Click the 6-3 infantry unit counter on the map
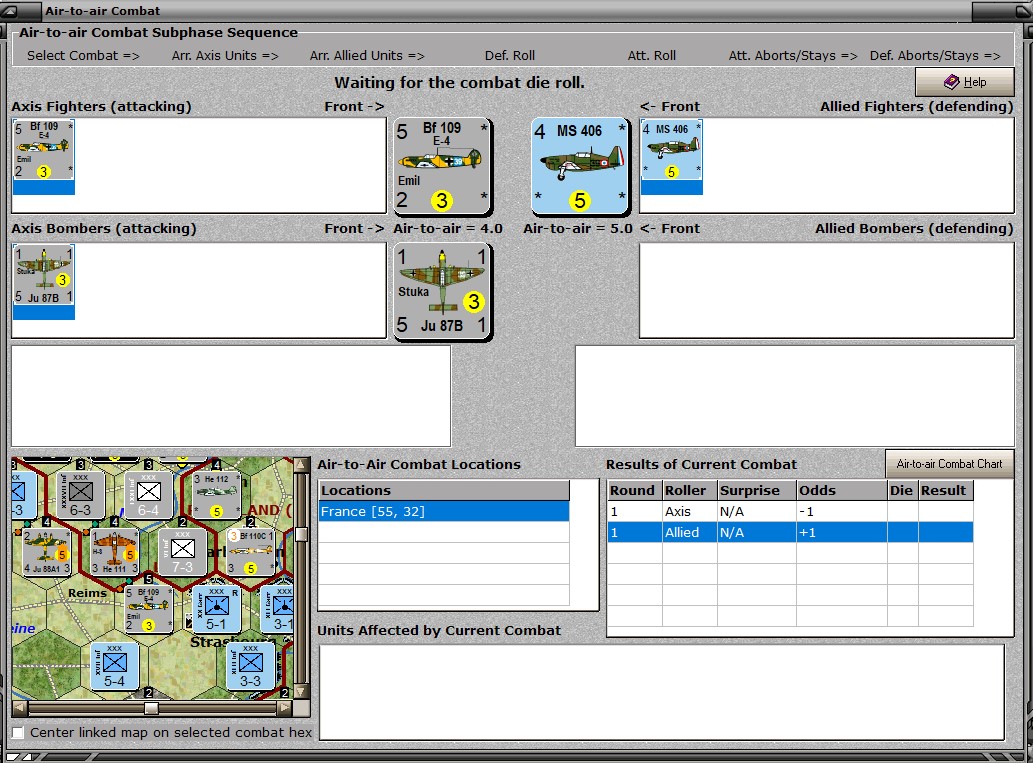1033x763 pixels. tap(80, 495)
